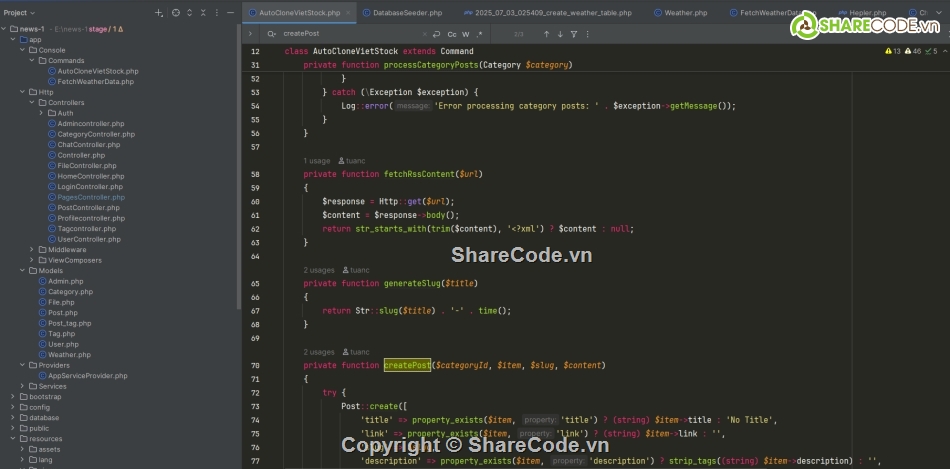Open UserController.php in project tree

(x=89, y=239)
